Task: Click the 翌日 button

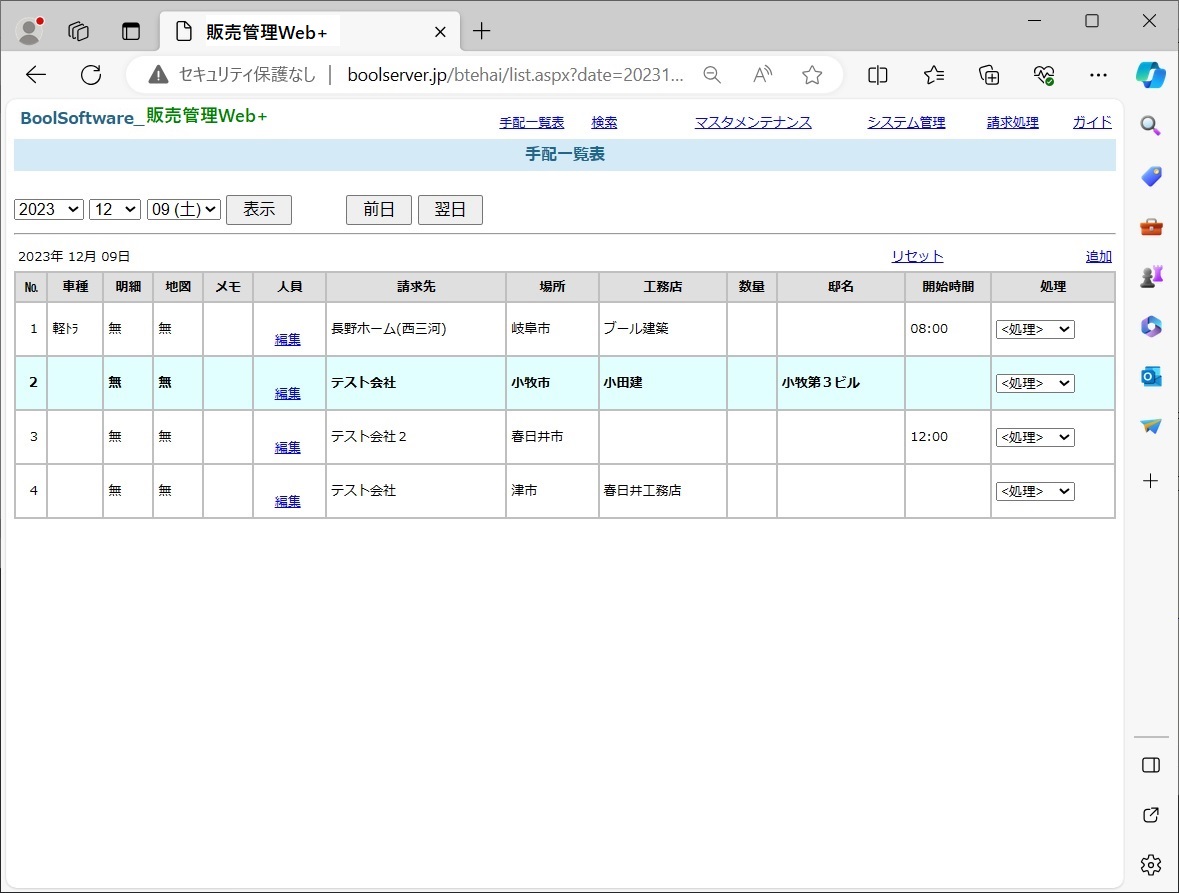Action: (x=450, y=210)
